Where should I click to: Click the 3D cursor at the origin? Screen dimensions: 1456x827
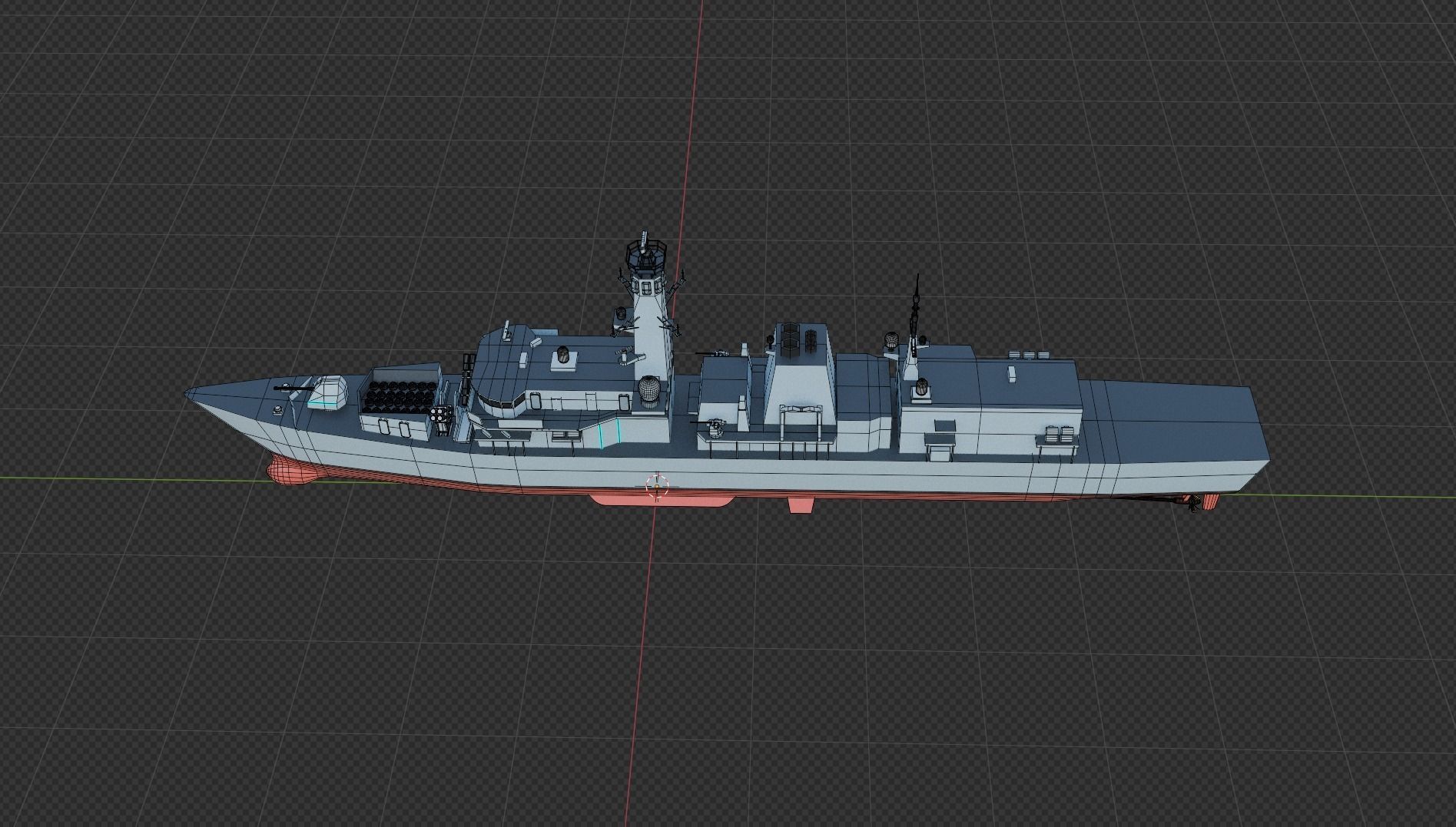click(x=657, y=485)
